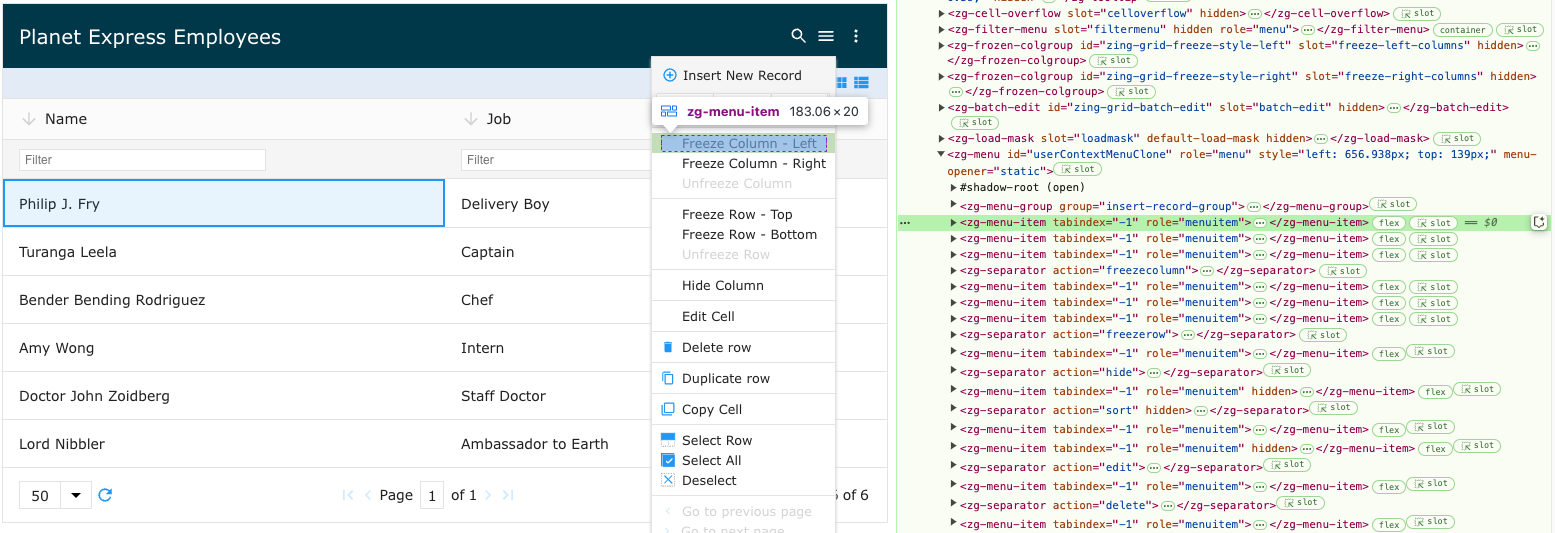
Task: Switch to row layout view icon
Action: 861,82
